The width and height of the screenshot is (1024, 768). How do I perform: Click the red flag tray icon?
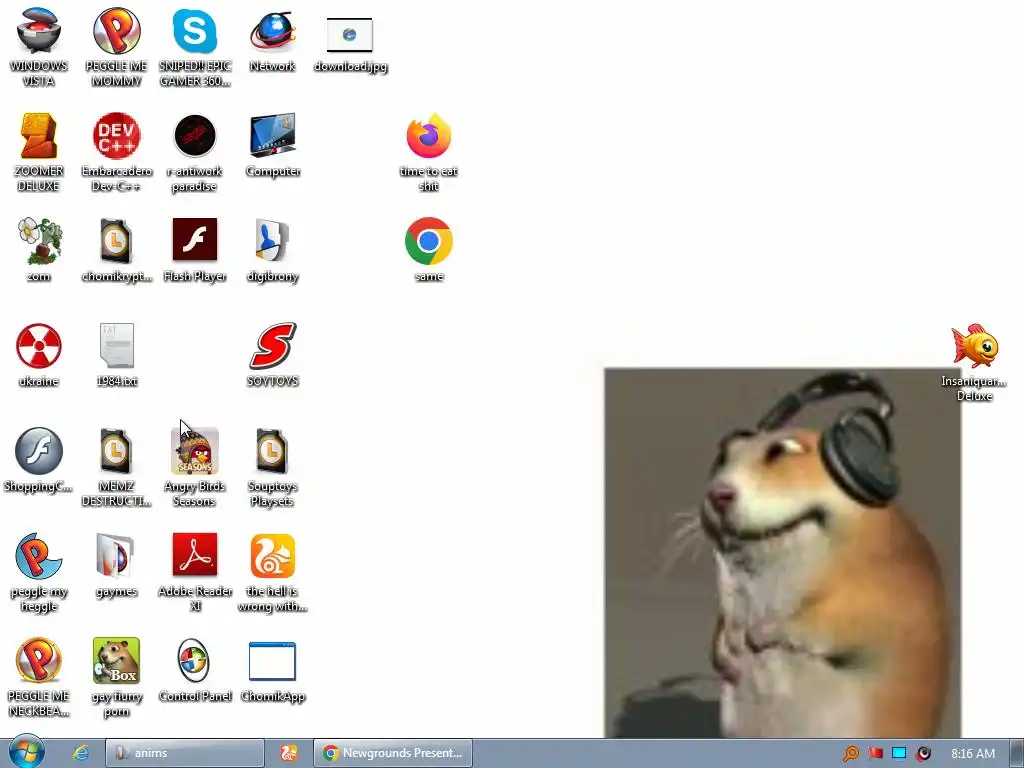point(875,753)
